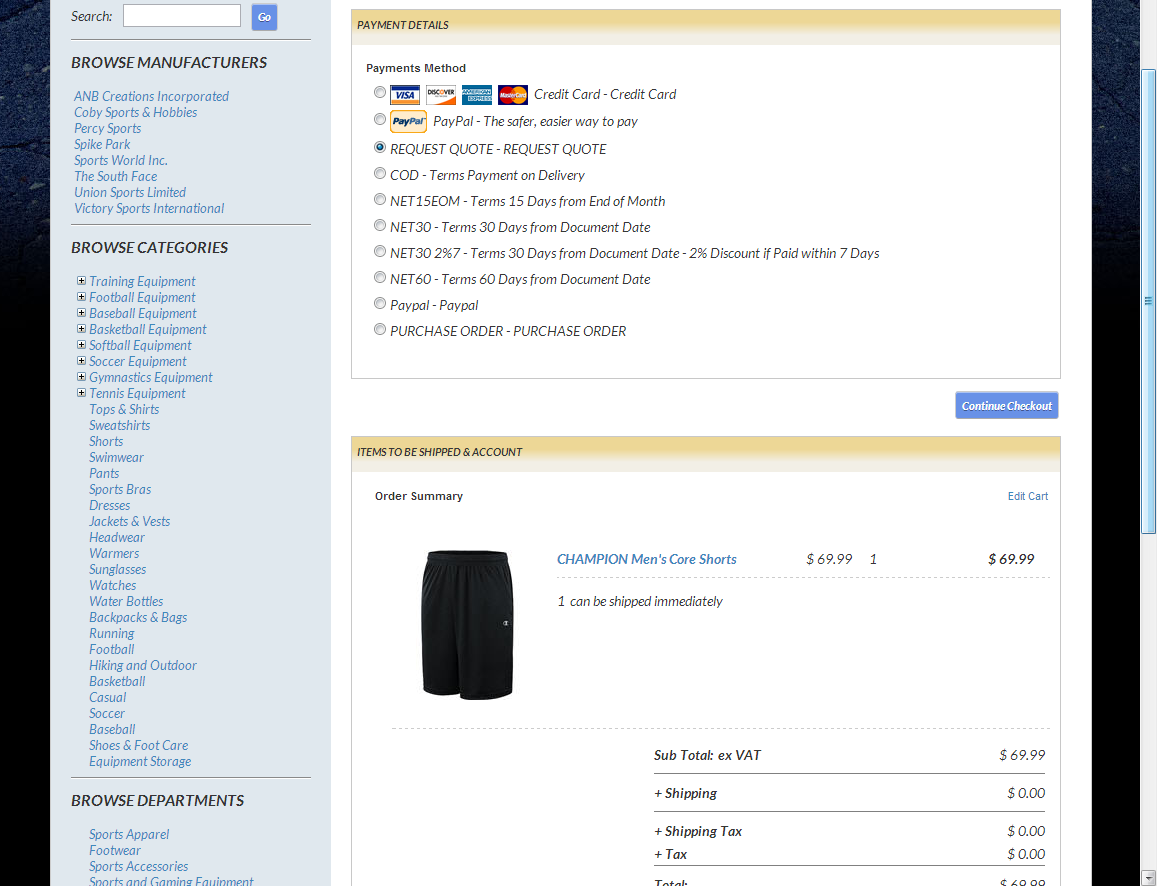Open Victory Sports International link
The image size is (1157, 886).
tap(149, 209)
